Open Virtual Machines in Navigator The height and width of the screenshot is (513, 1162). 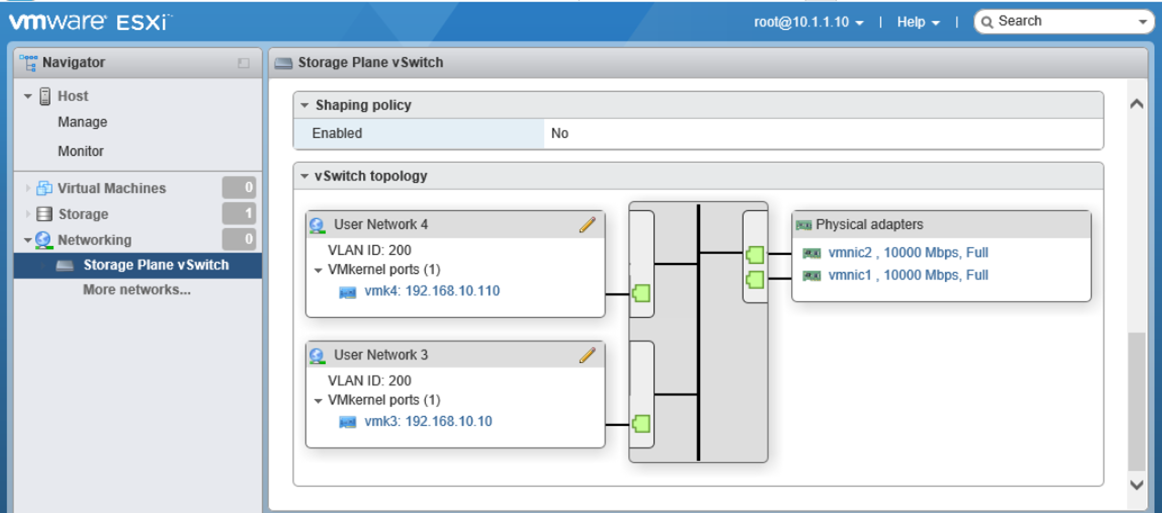(x=111, y=188)
